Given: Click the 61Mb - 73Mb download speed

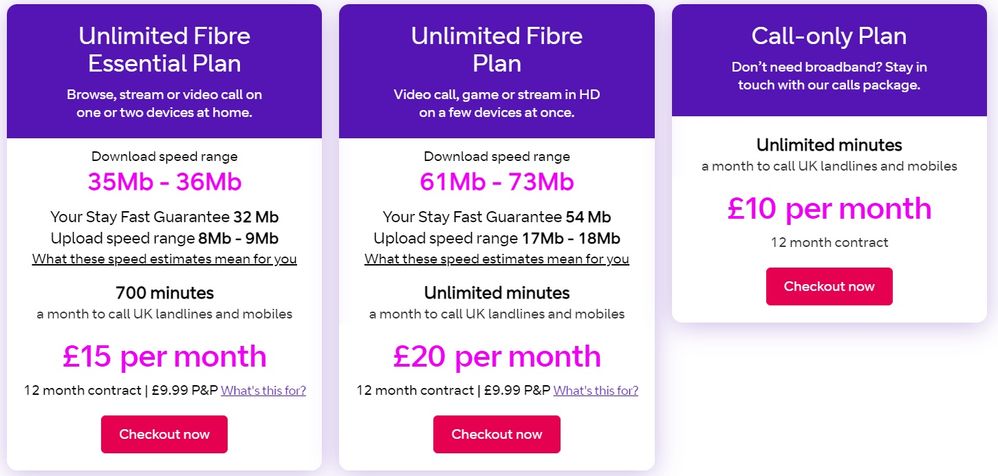Looking at the screenshot, I should [x=496, y=182].
